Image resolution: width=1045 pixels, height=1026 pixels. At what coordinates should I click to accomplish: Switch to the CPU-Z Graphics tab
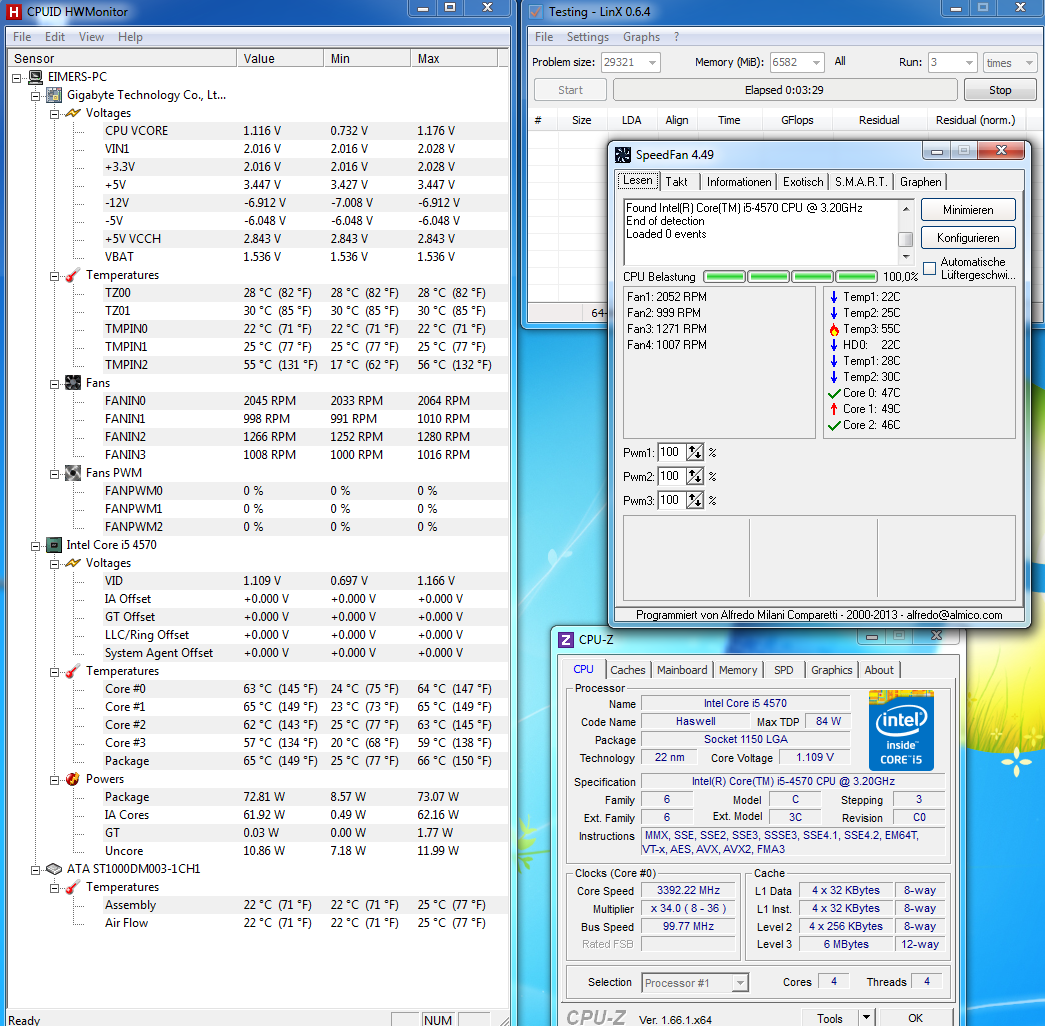(831, 670)
